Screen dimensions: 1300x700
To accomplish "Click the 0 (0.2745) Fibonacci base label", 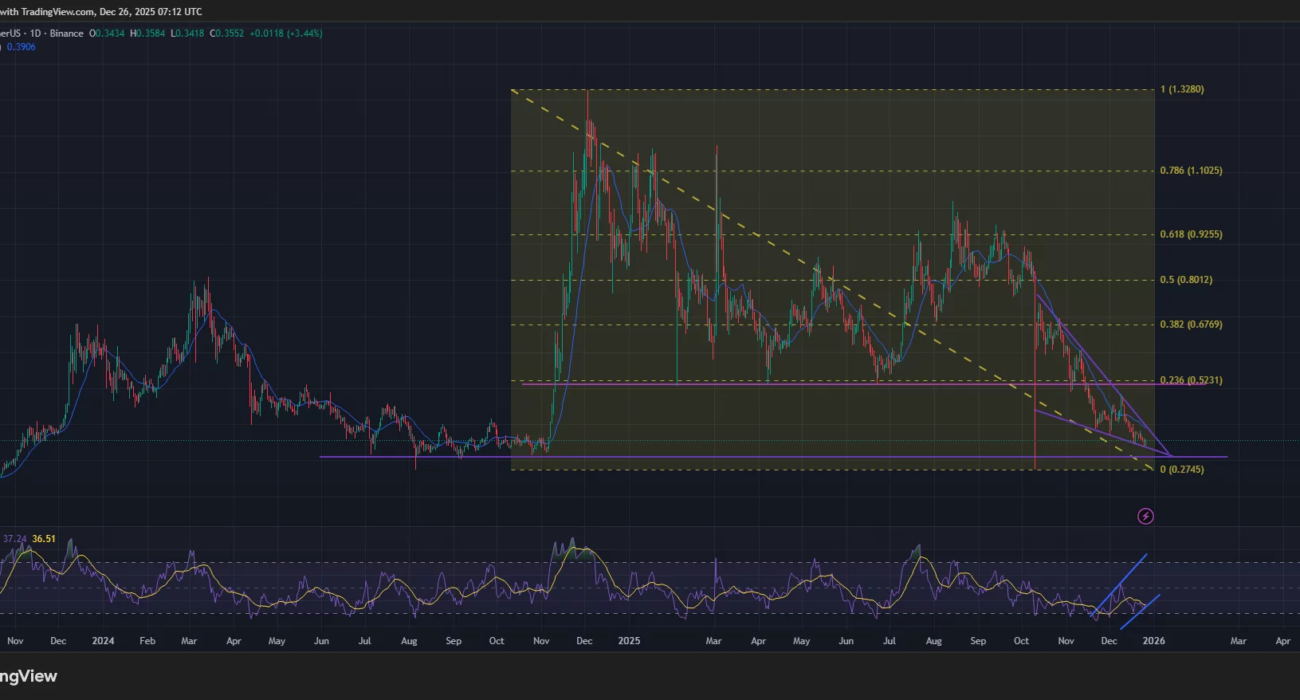I will [x=1181, y=470].
